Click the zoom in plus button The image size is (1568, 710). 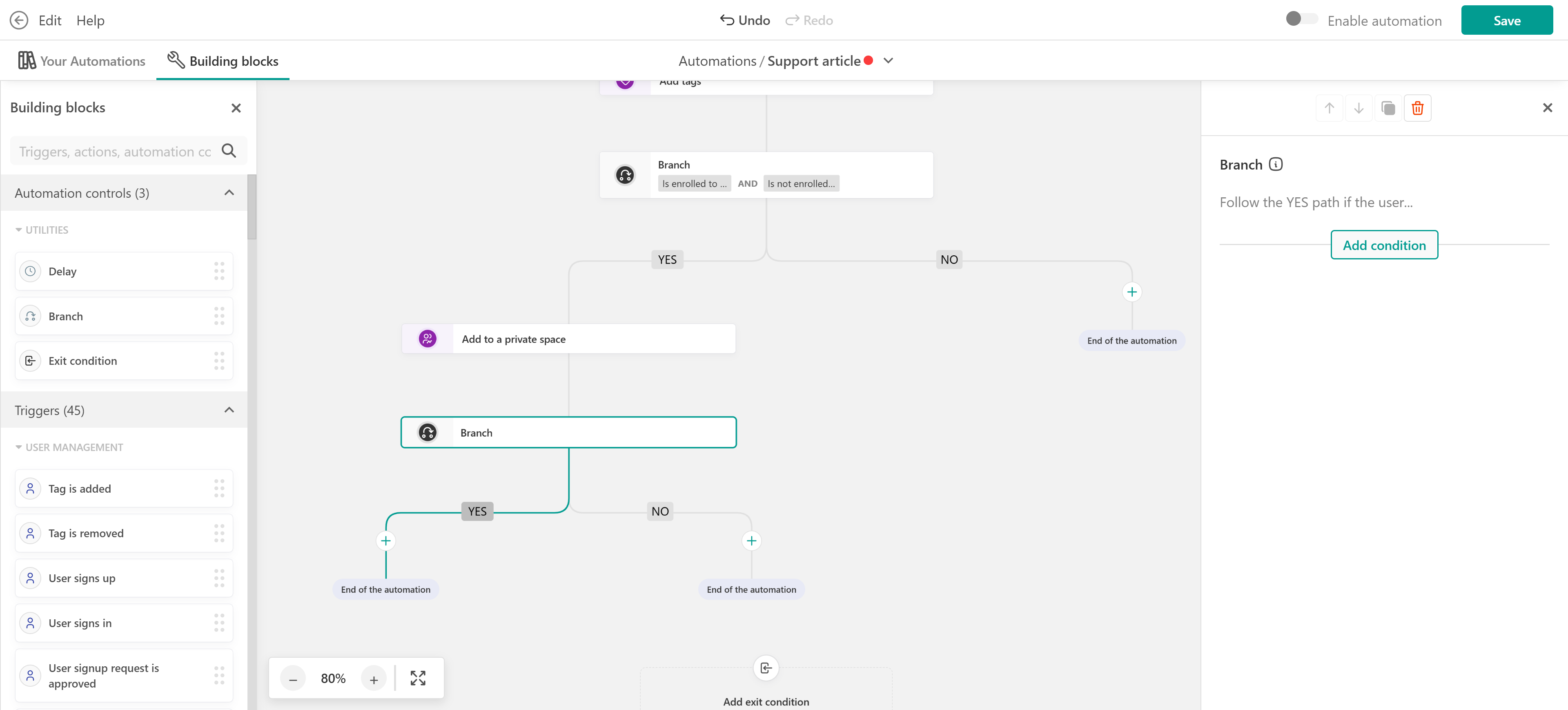tap(374, 678)
